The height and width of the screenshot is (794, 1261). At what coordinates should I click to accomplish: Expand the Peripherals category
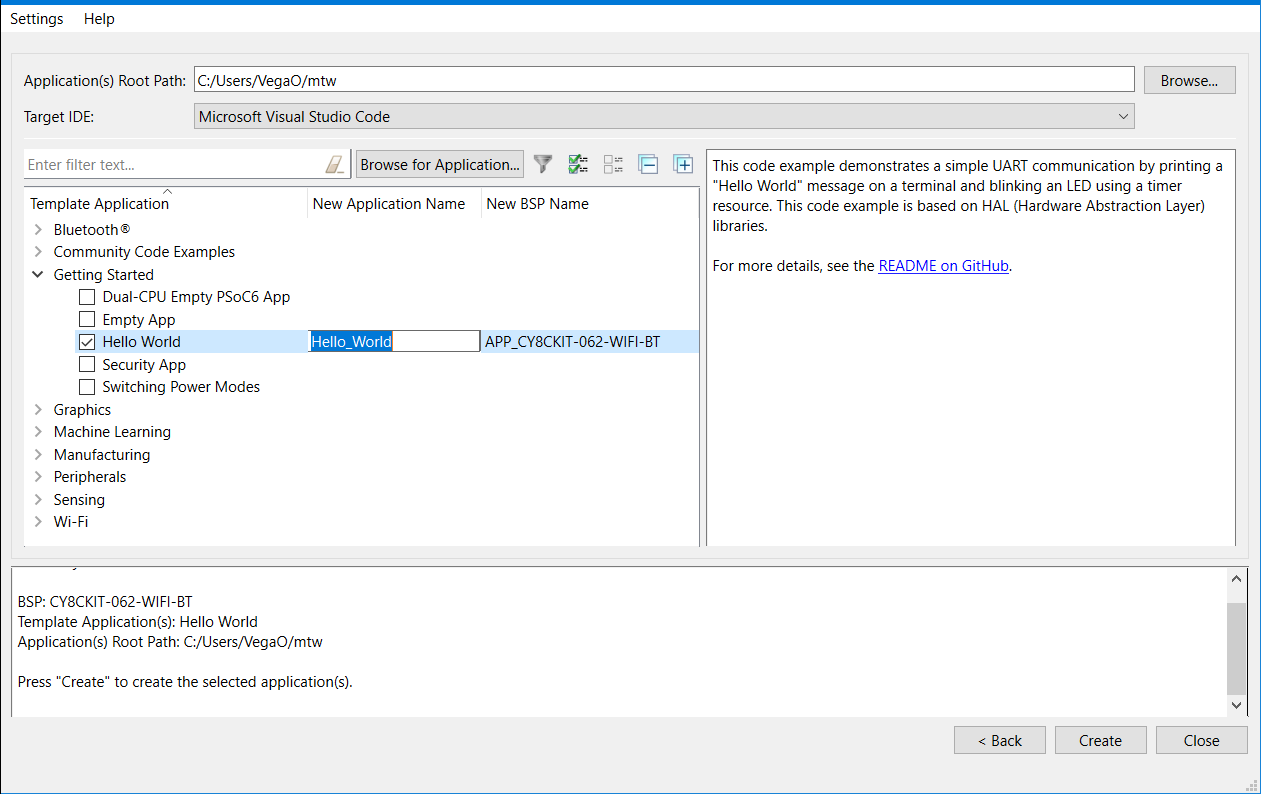[x=38, y=477]
